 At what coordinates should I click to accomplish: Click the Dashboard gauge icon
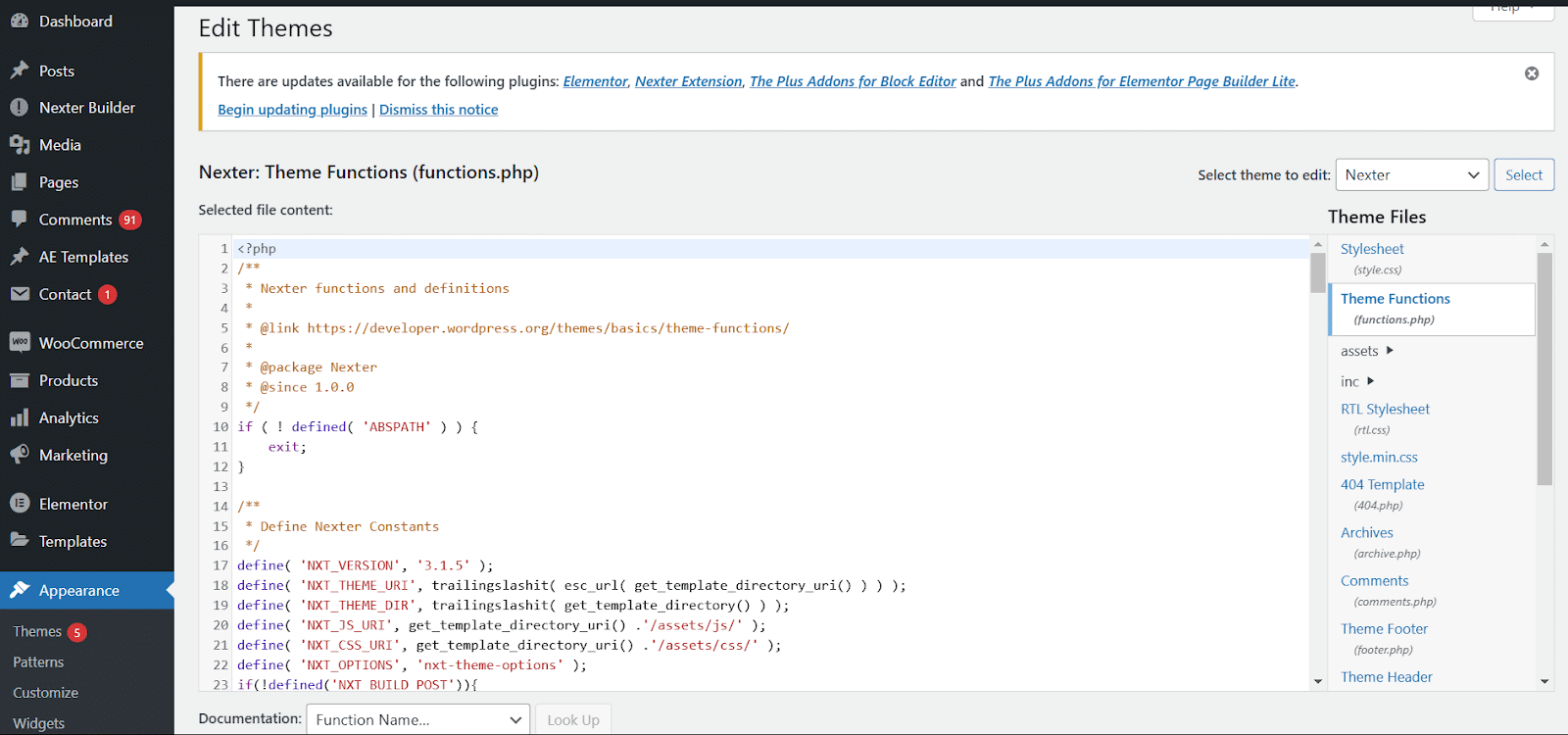pyautogui.click(x=20, y=21)
